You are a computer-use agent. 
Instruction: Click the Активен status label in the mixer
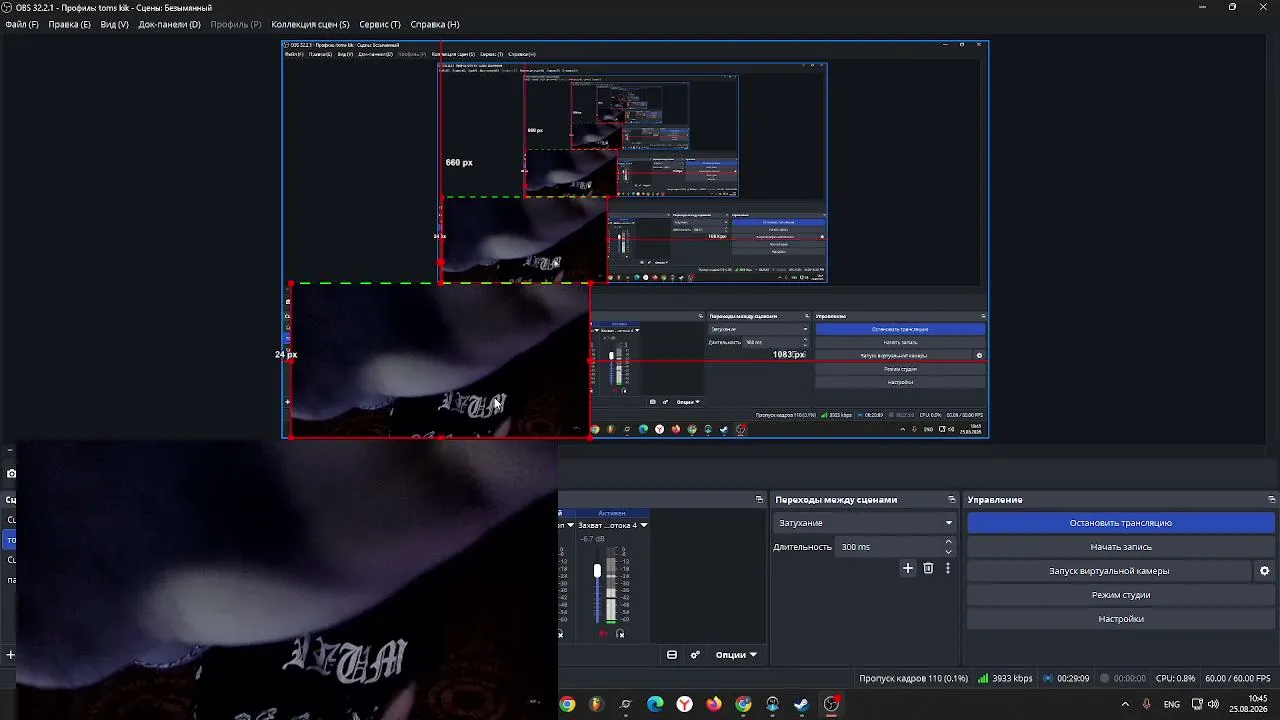[612, 513]
